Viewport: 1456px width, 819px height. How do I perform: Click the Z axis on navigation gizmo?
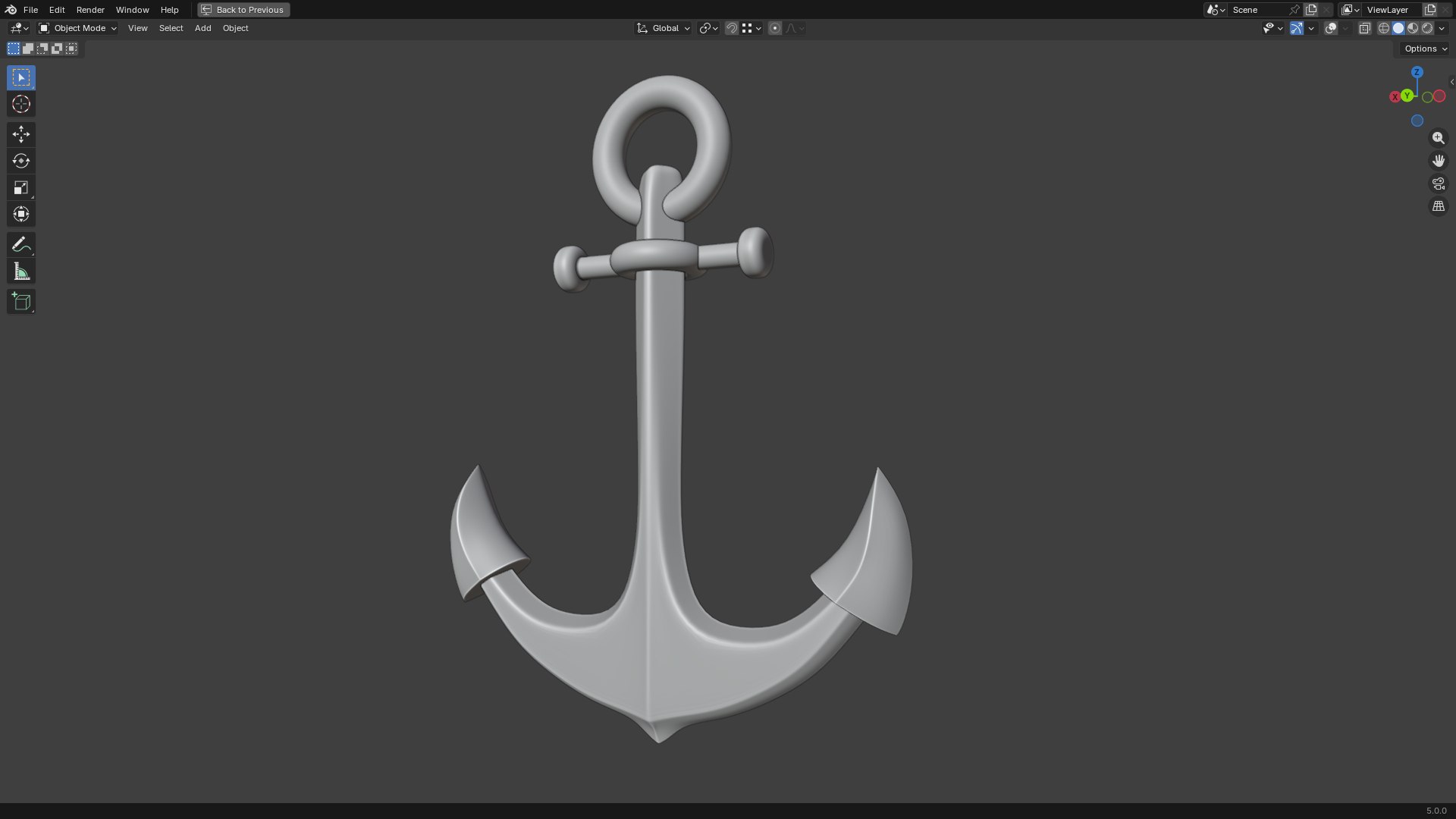tap(1417, 72)
